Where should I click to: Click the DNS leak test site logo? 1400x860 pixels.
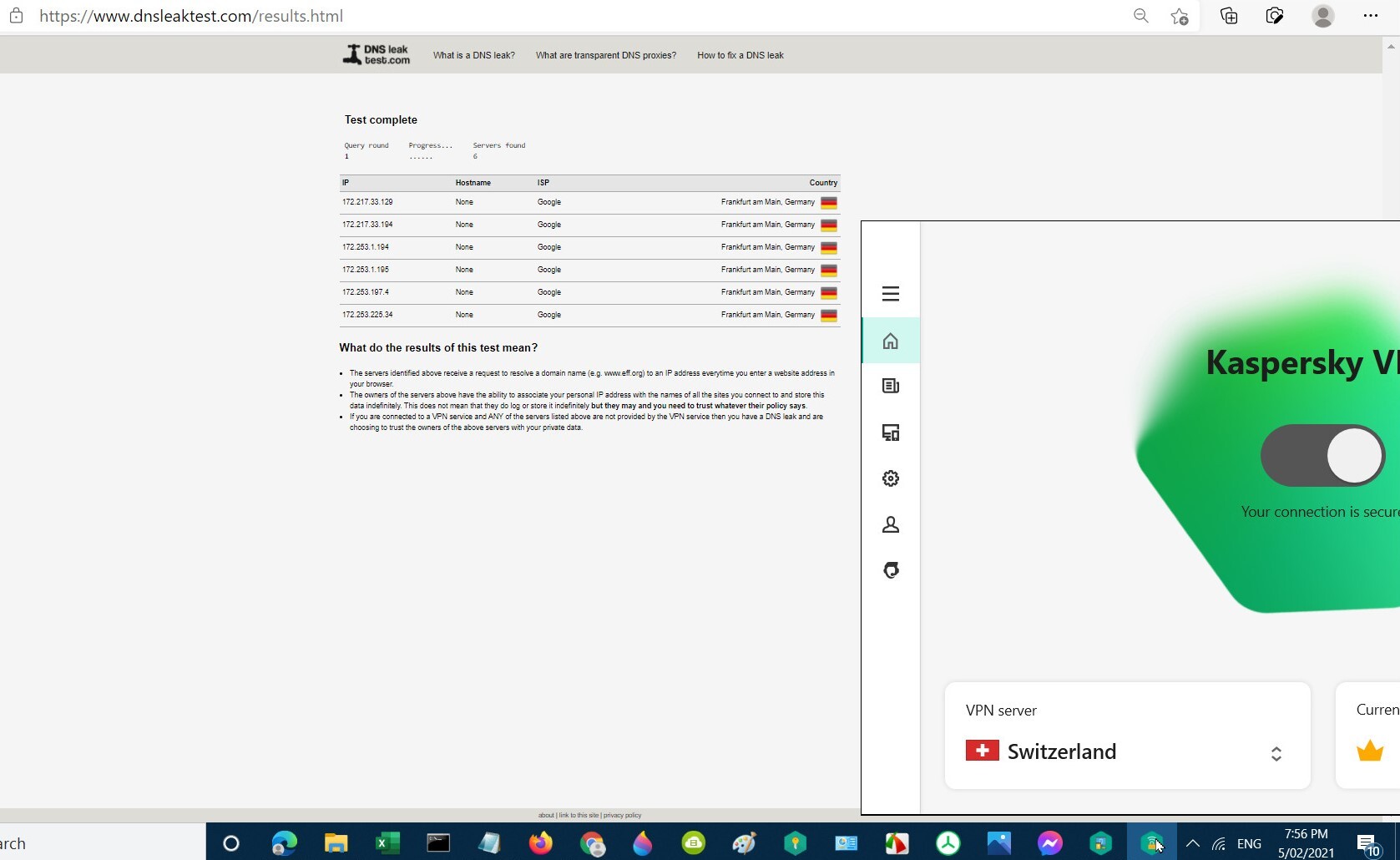(377, 55)
